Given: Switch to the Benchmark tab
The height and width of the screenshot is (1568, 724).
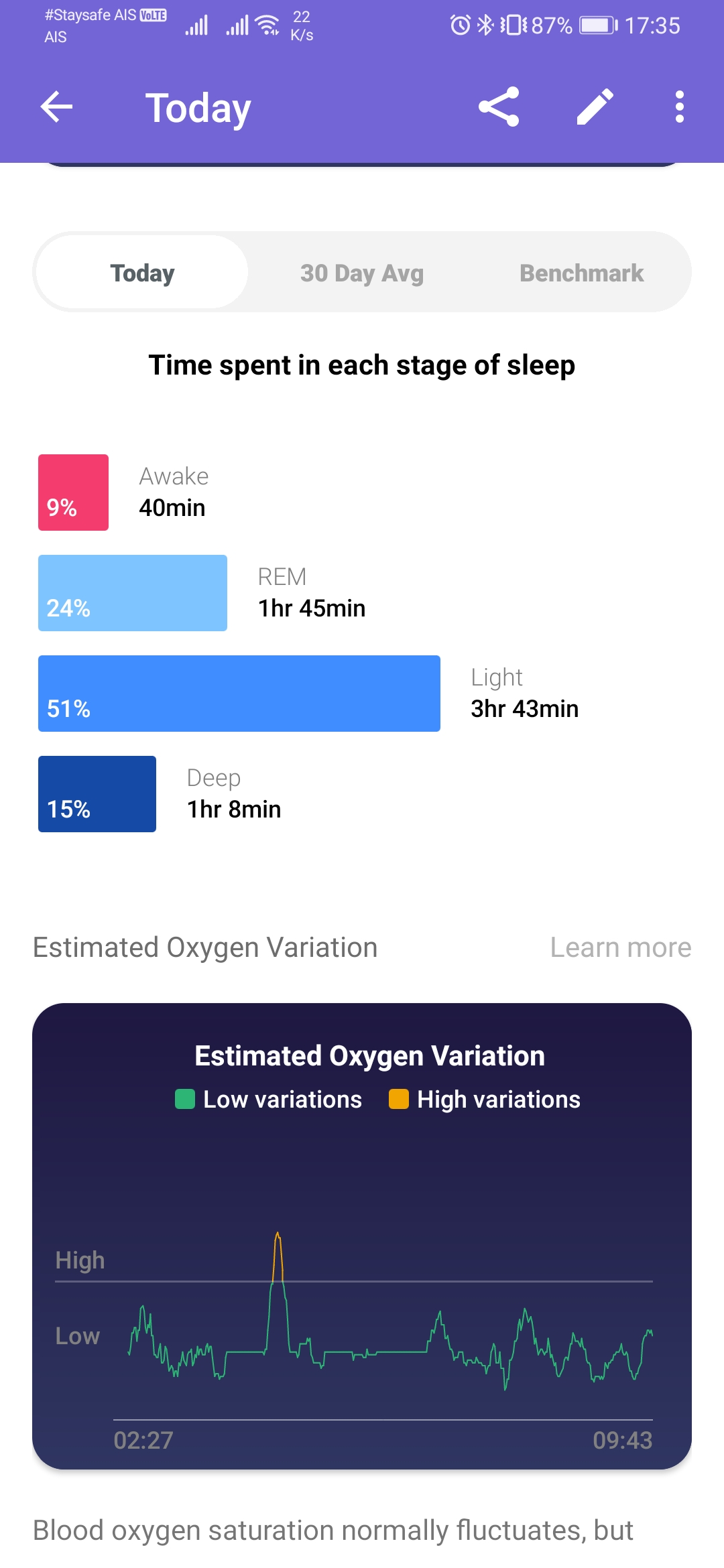Looking at the screenshot, I should point(581,273).
